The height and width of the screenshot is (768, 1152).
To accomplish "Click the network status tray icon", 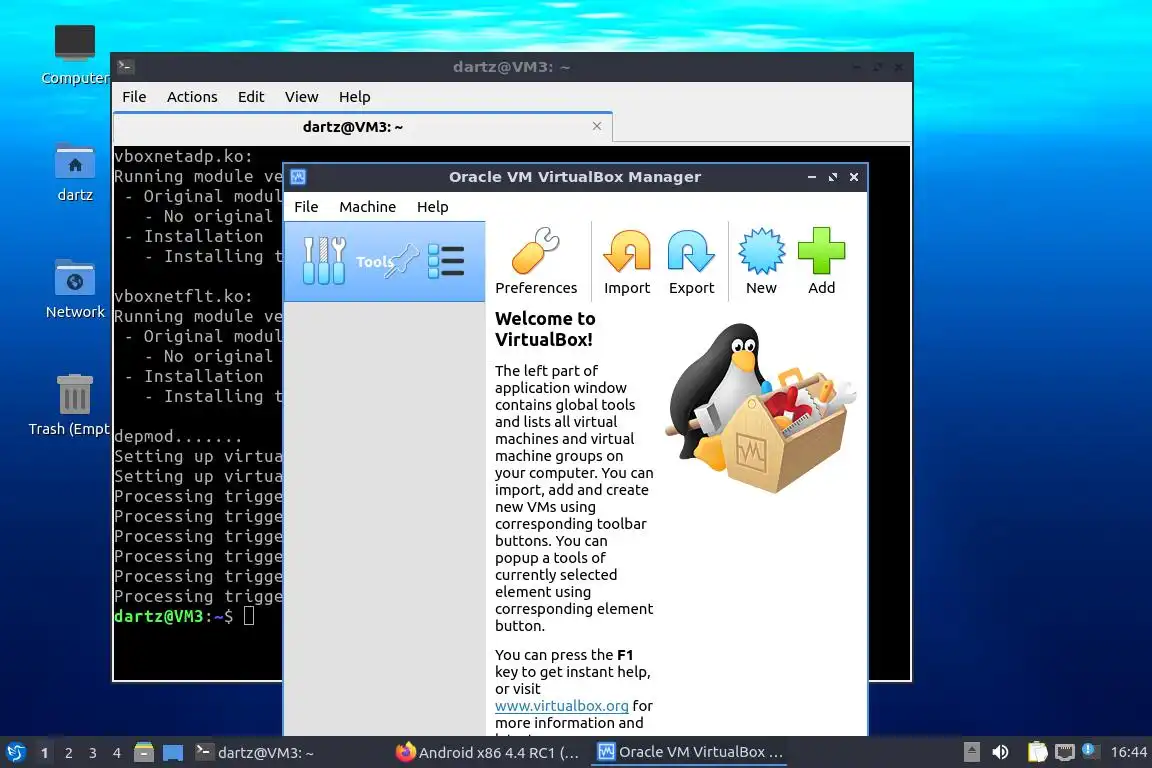I will click(x=1064, y=752).
